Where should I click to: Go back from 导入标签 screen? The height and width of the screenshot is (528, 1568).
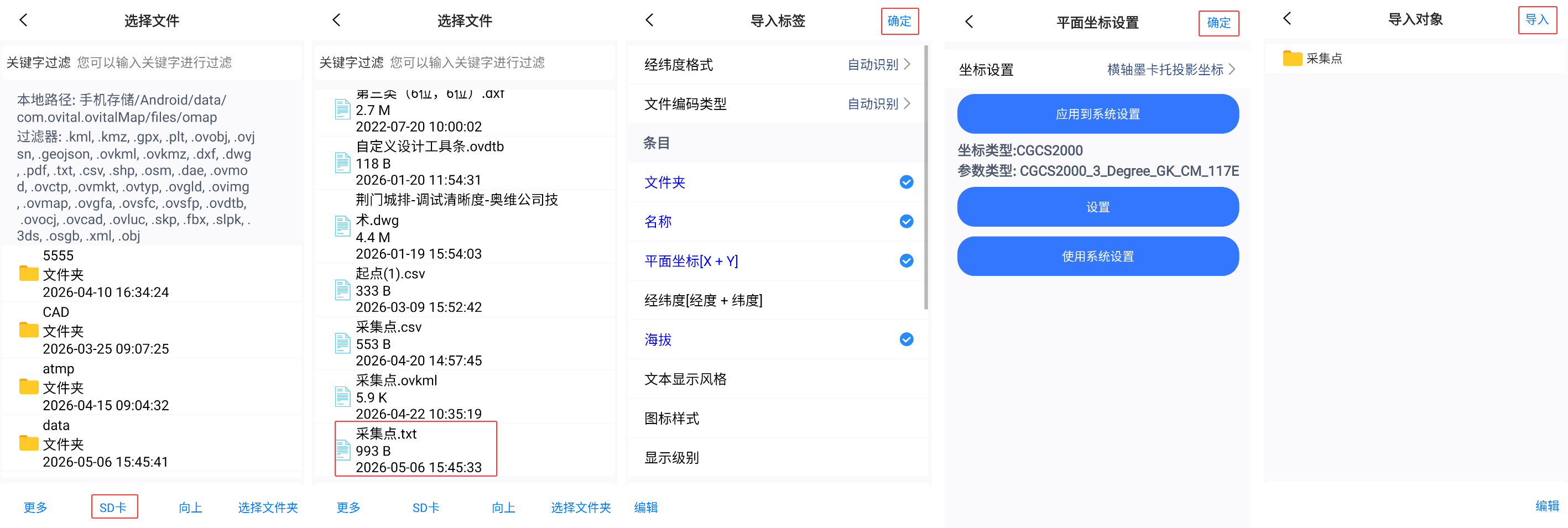coord(649,20)
